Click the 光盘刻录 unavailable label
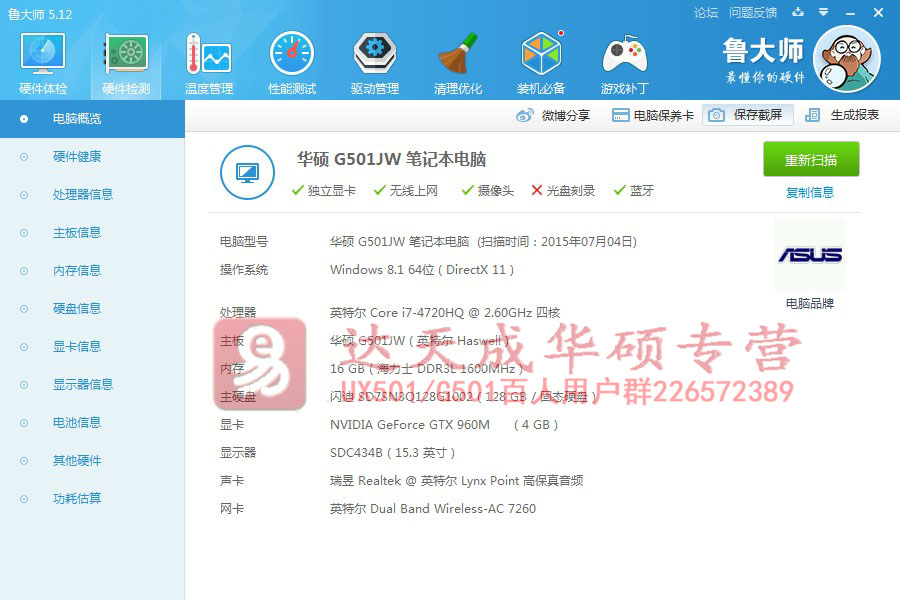The image size is (900, 600). tap(571, 191)
